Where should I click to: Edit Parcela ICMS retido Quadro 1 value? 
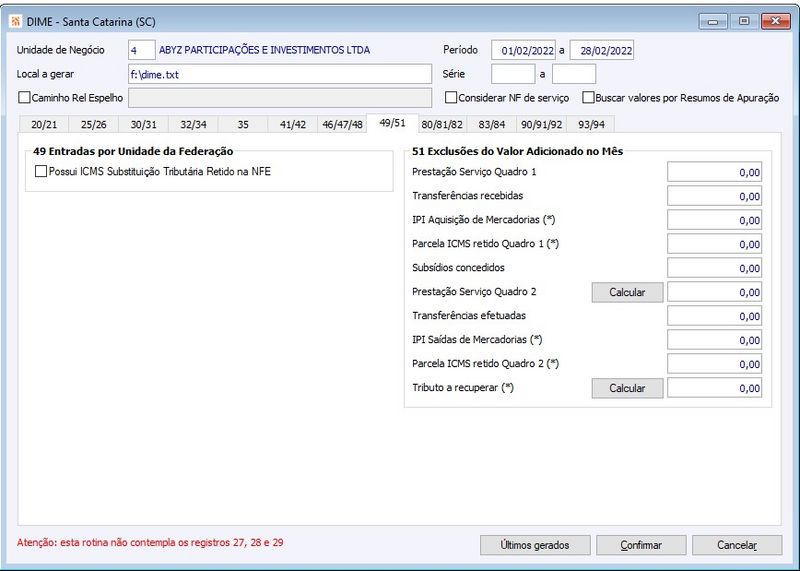(x=714, y=244)
